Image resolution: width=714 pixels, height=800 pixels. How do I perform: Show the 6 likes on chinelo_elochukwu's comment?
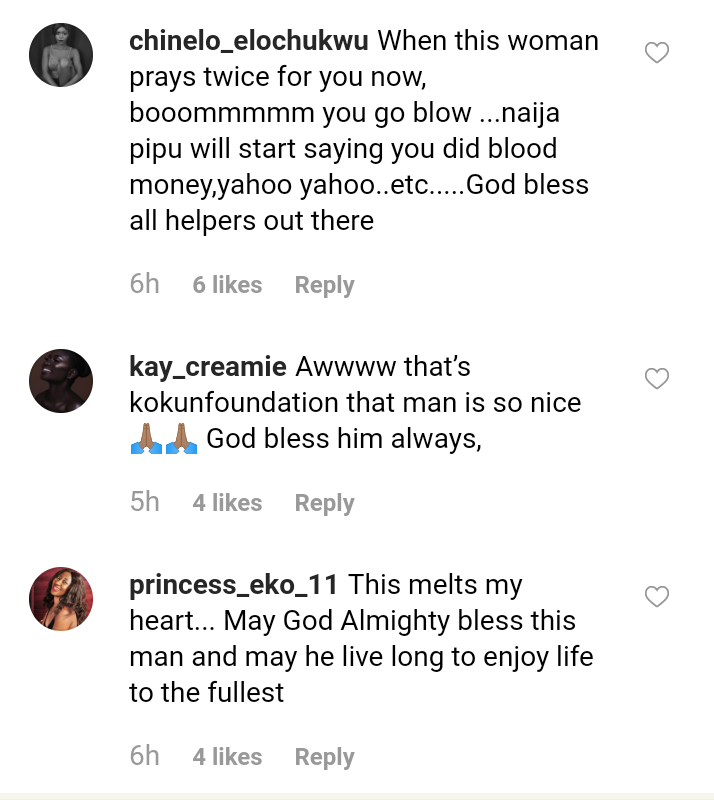point(227,285)
